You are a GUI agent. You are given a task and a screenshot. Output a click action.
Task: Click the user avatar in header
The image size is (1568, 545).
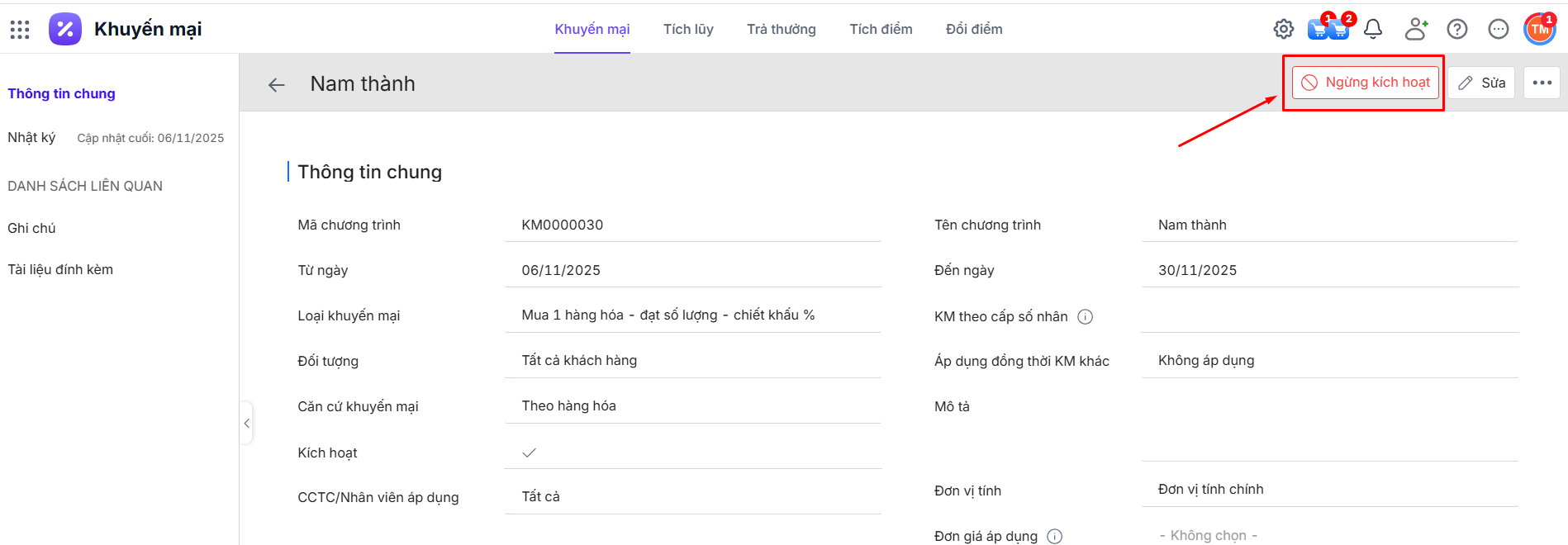[1539, 30]
